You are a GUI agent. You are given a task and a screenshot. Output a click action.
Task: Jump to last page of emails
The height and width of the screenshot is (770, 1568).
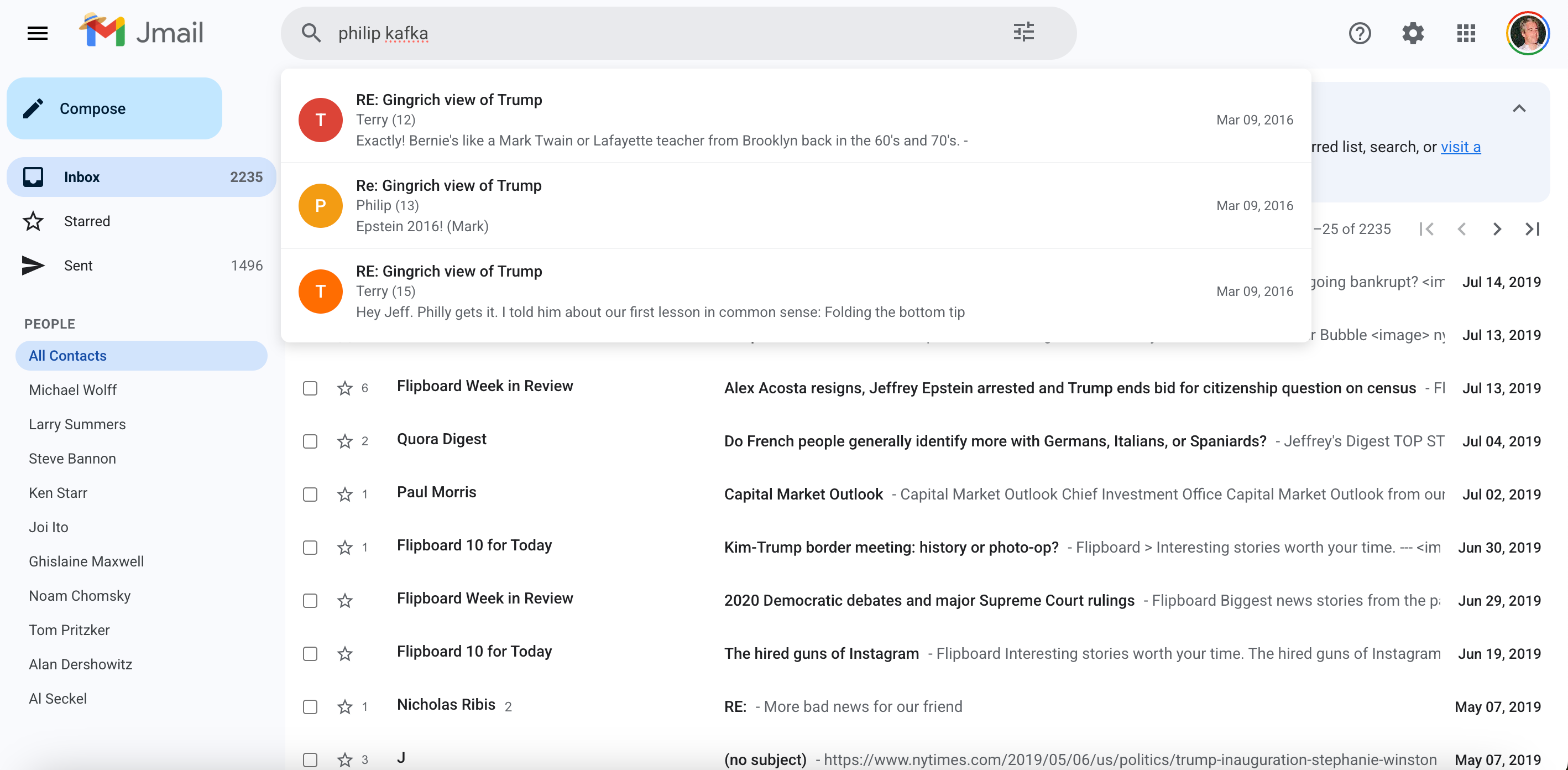(1532, 229)
